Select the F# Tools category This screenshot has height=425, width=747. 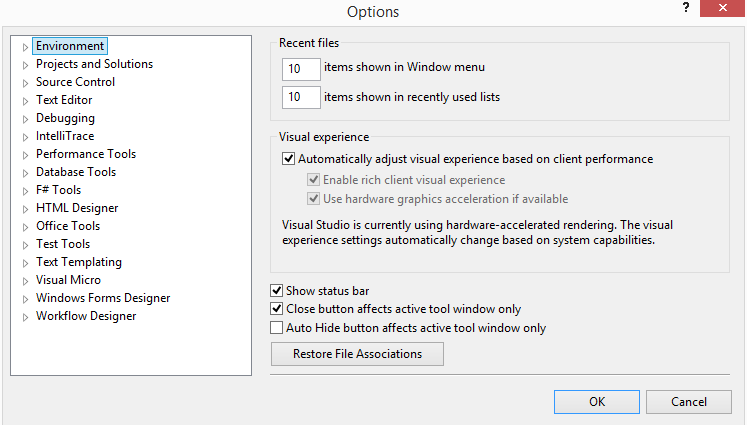tap(58, 190)
